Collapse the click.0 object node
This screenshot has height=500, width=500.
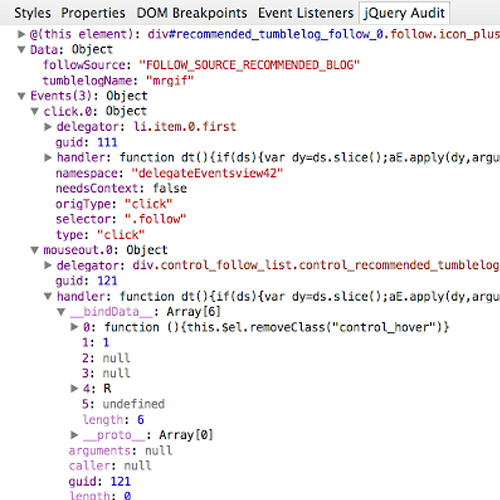[x=35, y=111]
